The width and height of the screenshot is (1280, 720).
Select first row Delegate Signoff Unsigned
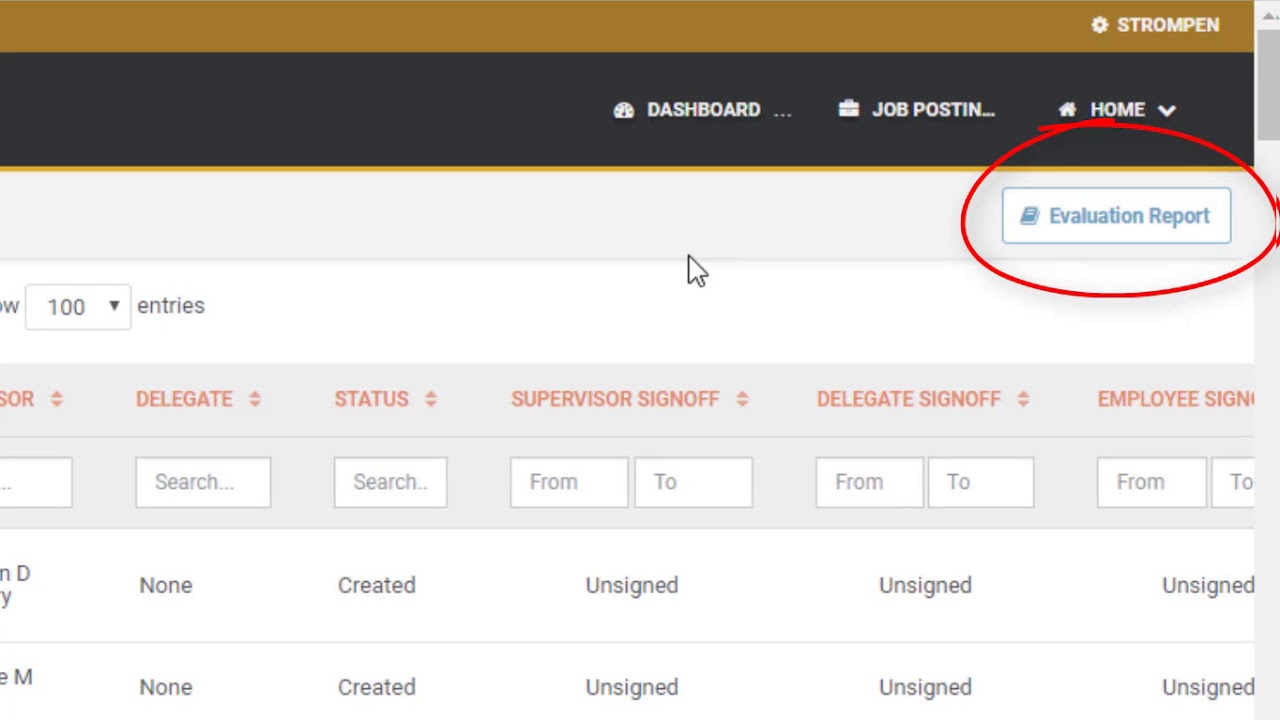[x=925, y=585]
